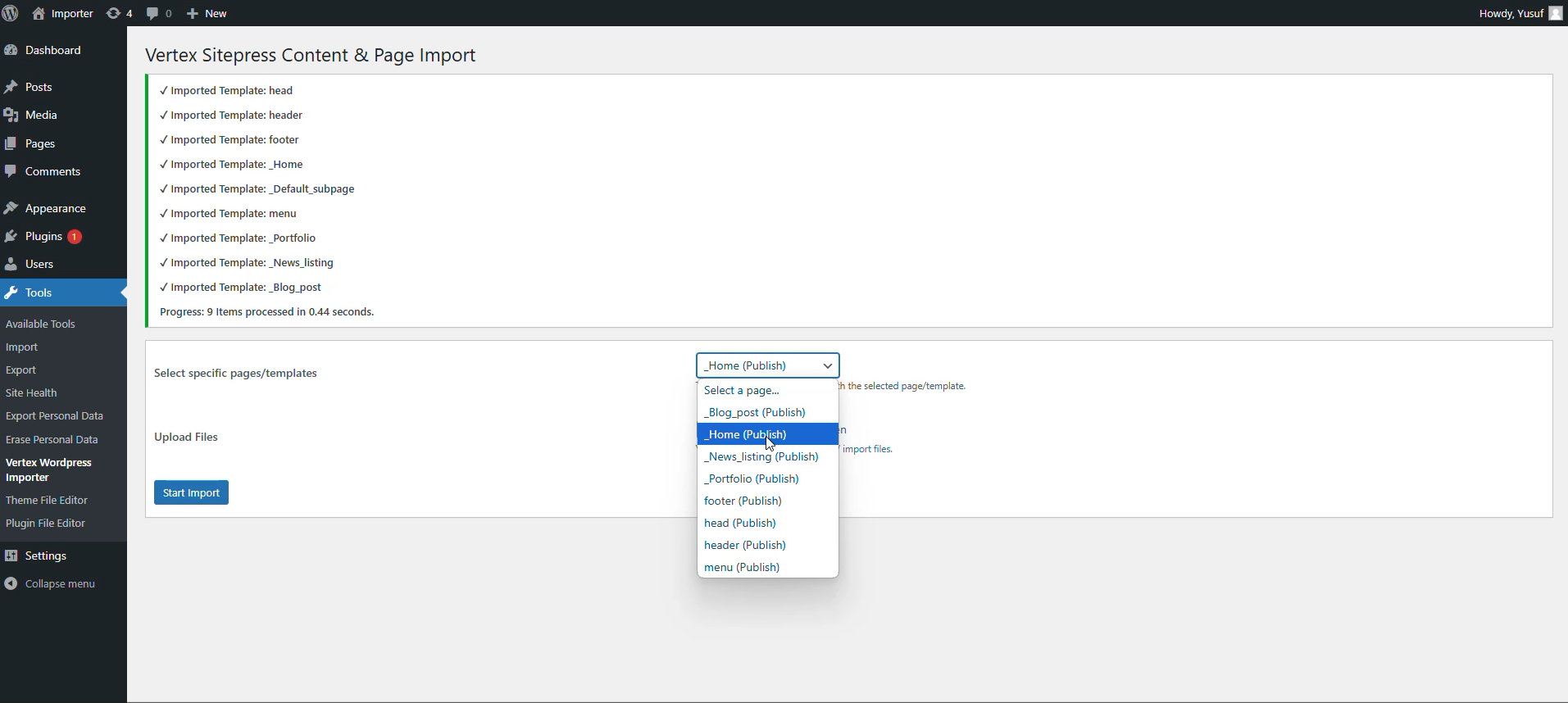Choose _News_listing (Publish) option
The height and width of the screenshot is (703, 1568).
point(768,457)
